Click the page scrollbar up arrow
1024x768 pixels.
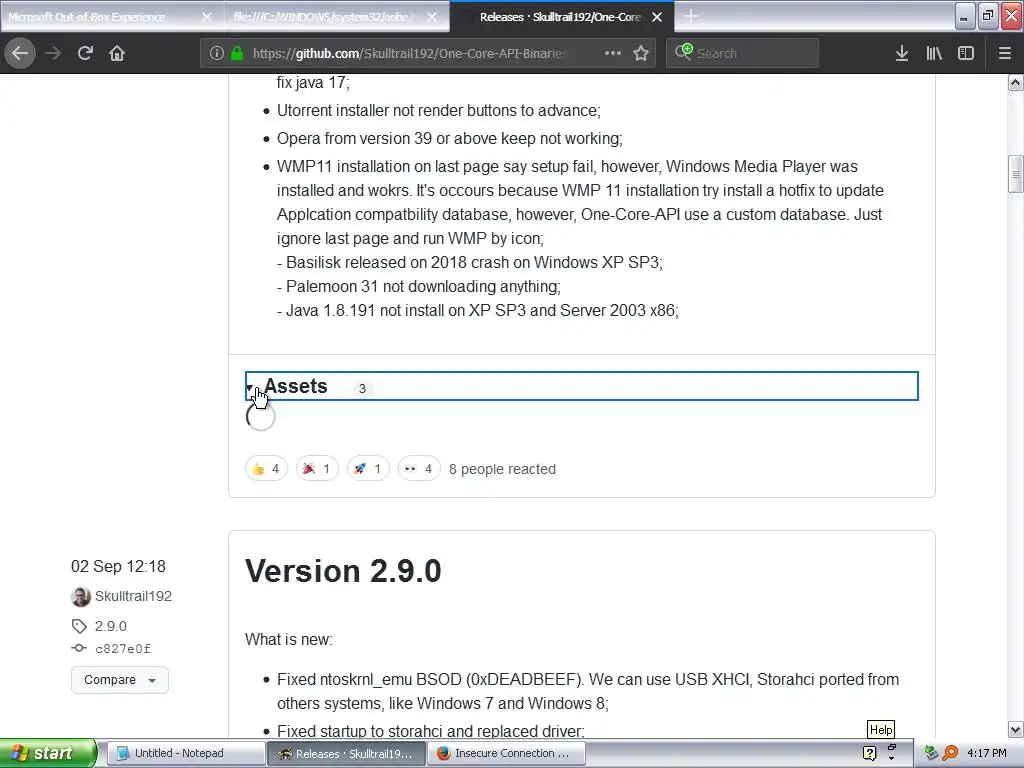pos(1015,83)
